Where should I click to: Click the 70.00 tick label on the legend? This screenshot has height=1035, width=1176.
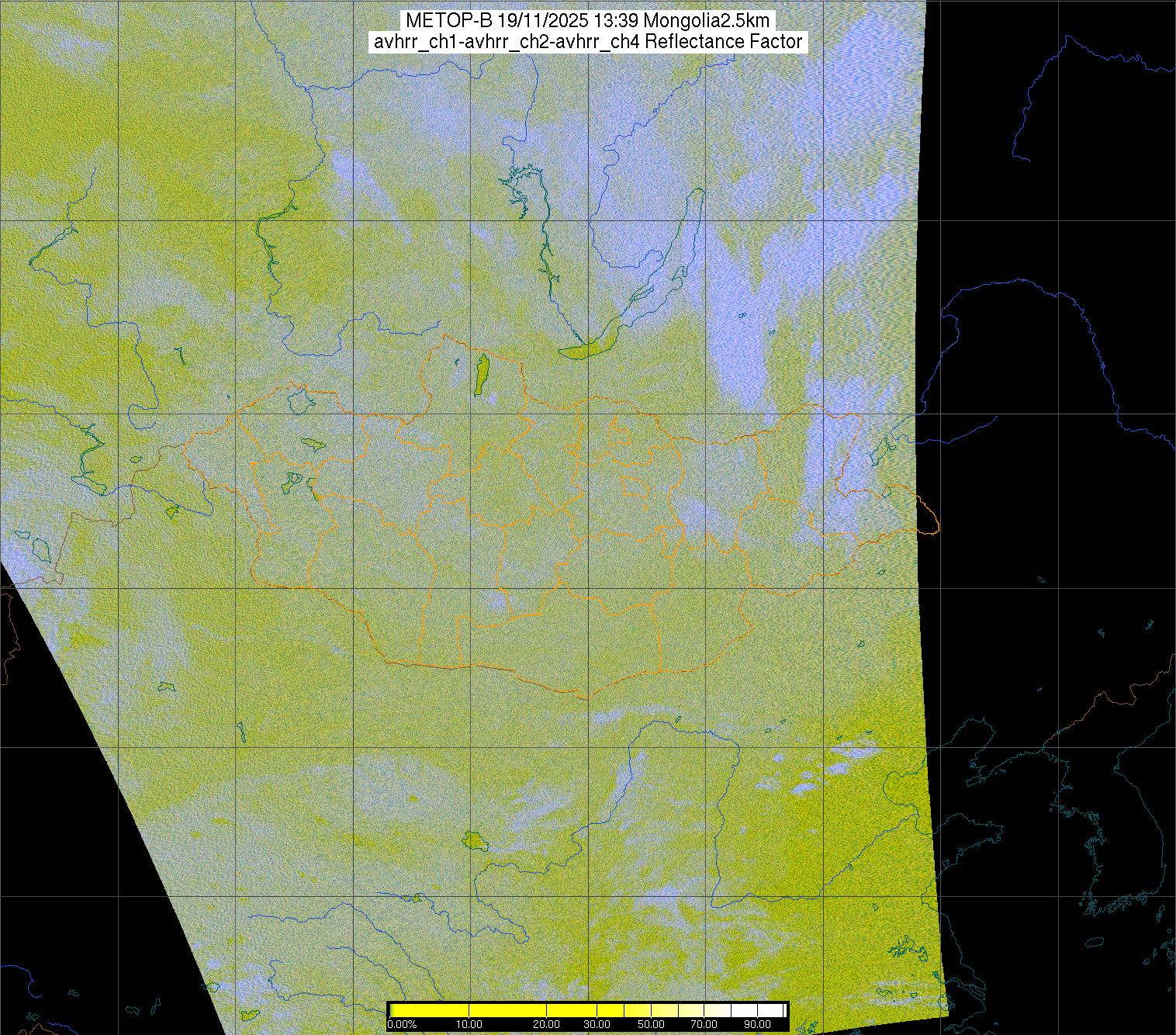705,1024
